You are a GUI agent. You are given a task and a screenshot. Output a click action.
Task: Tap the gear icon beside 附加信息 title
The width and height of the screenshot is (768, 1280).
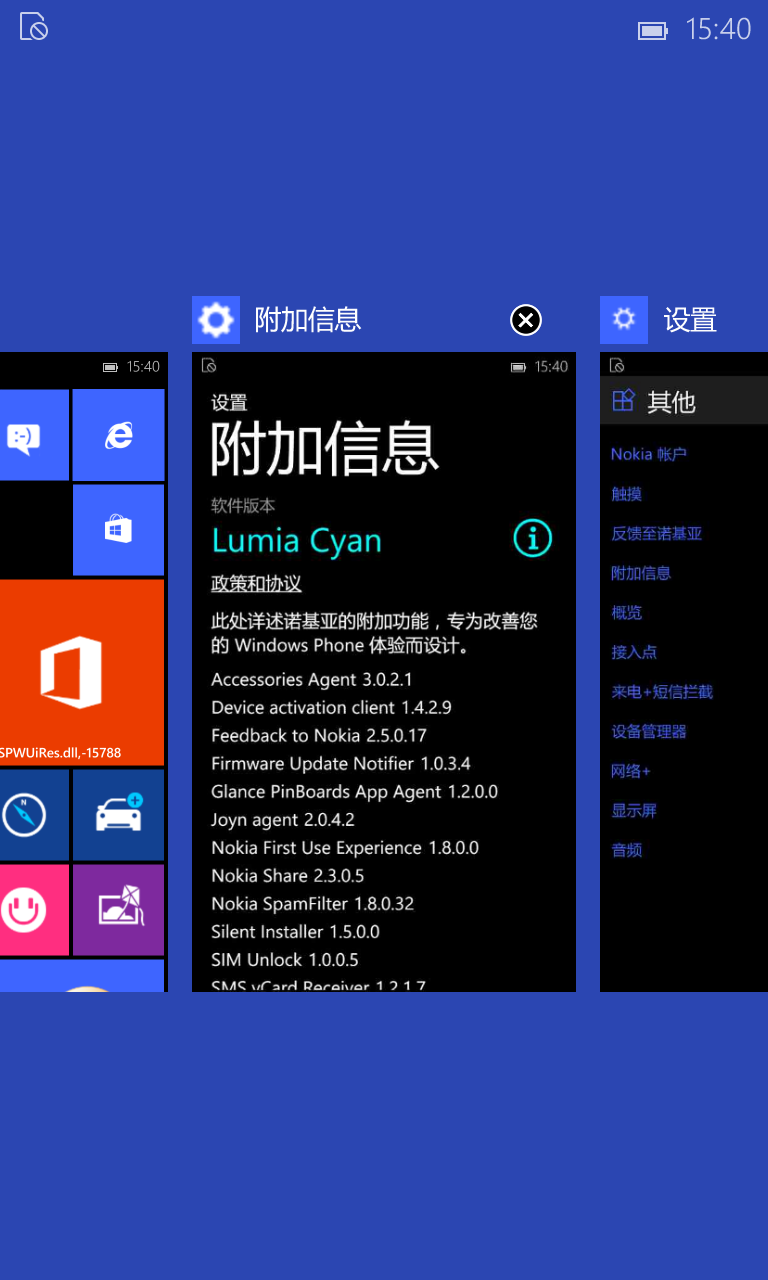point(216,320)
